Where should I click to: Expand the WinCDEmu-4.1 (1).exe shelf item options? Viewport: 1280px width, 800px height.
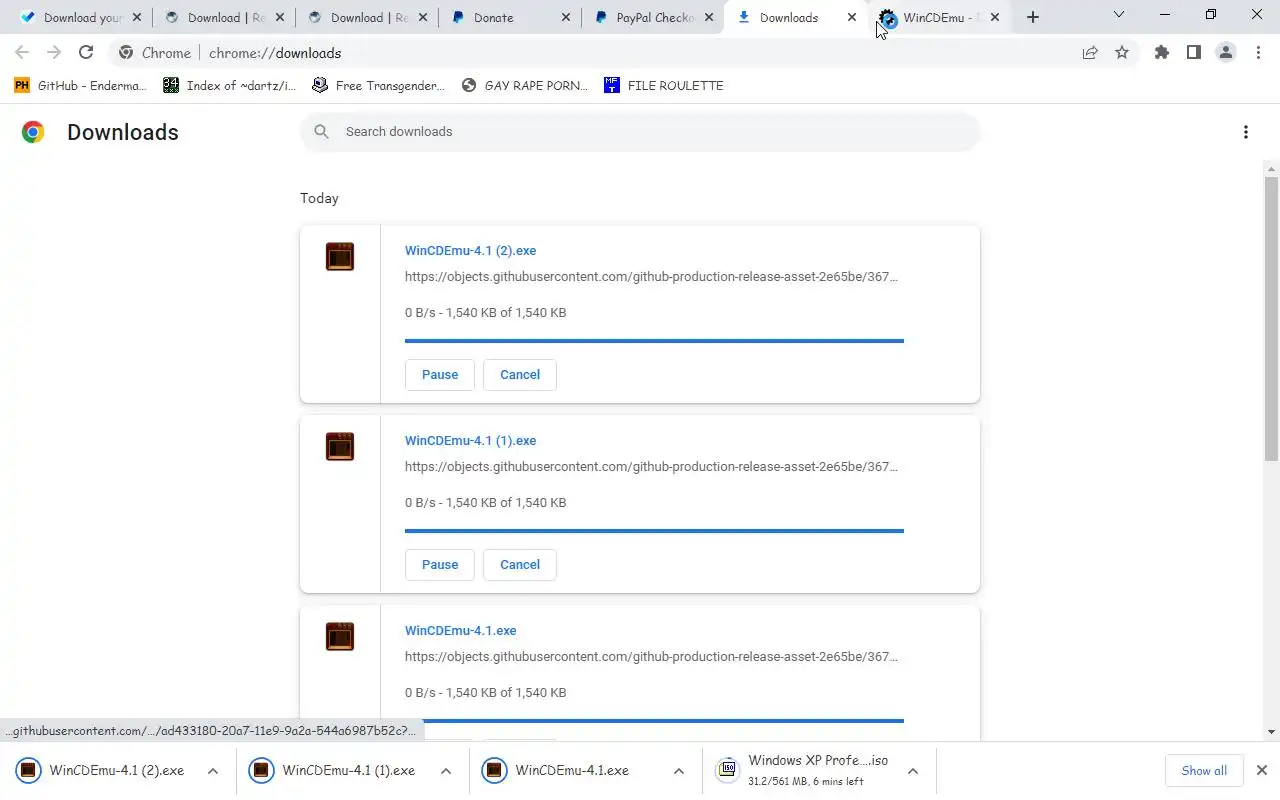pyautogui.click(x=446, y=771)
